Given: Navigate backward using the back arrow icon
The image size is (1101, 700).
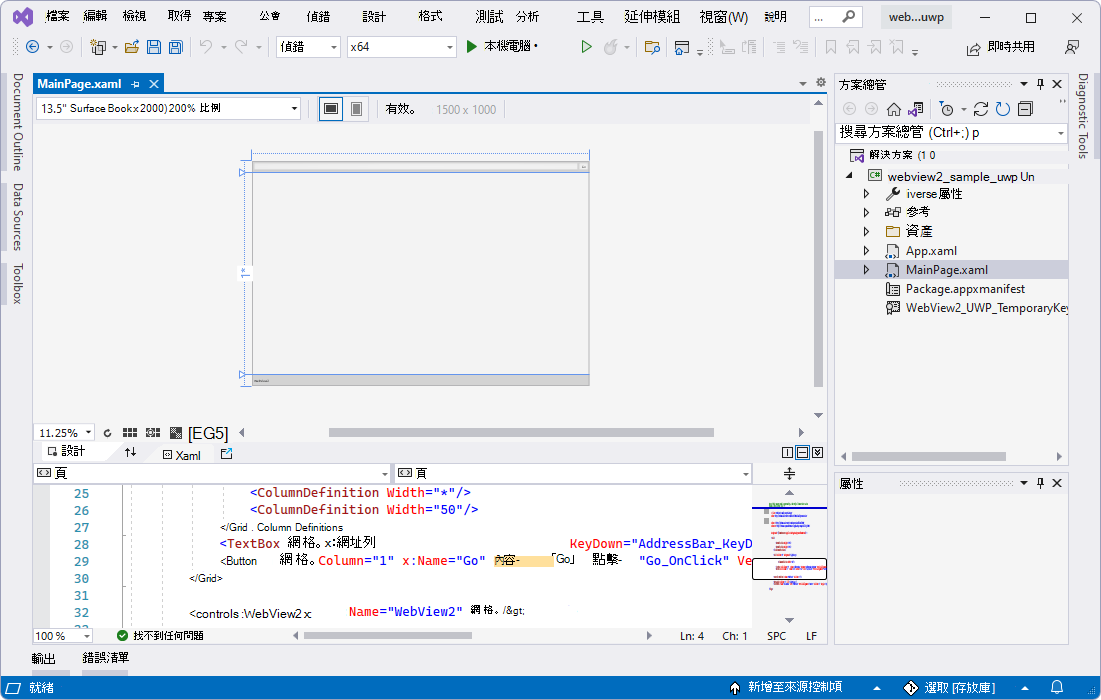Looking at the screenshot, I should 33,47.
